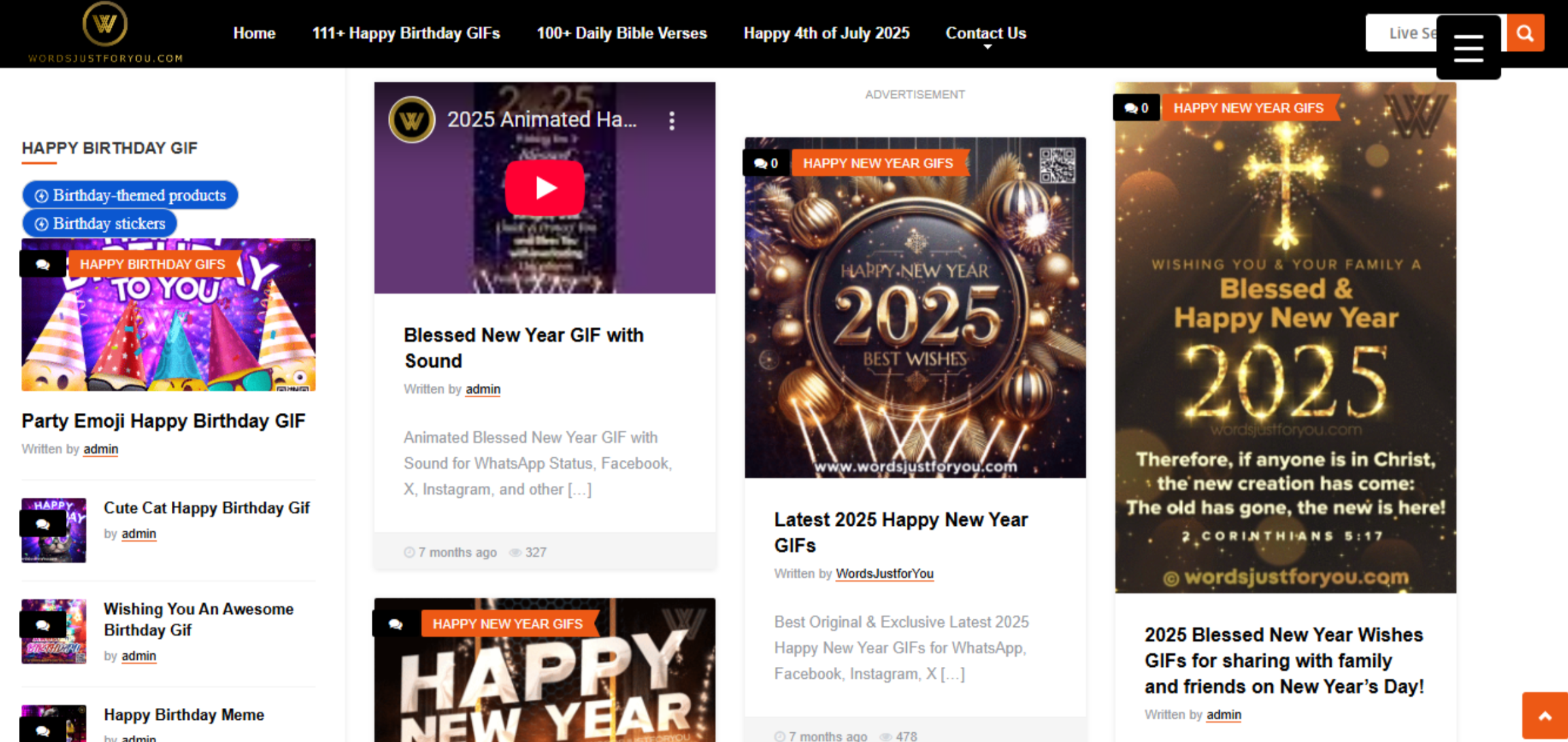
Task: Click YouTube channel avatar on video
Action: tap(412, 120)
